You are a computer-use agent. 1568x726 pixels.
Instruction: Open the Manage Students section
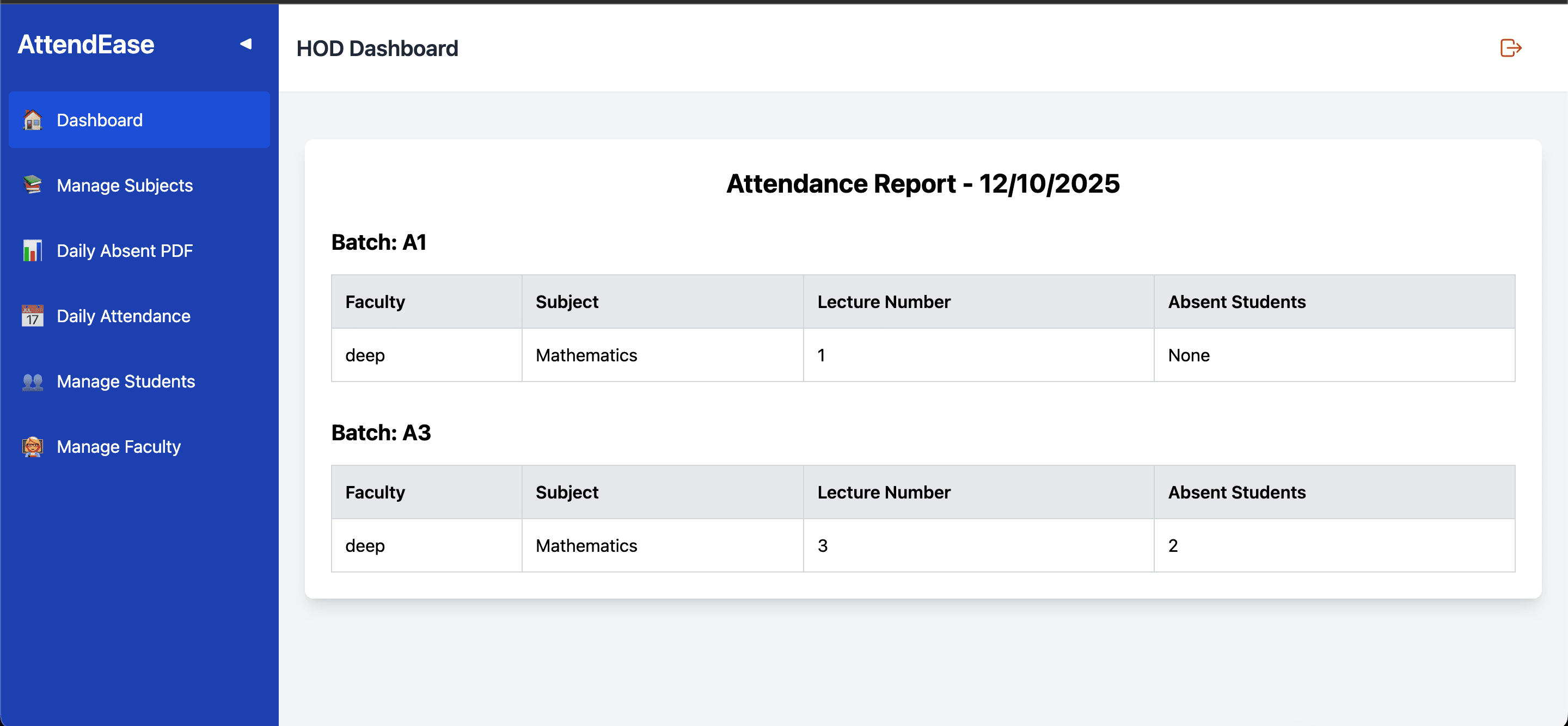(125, 382)
